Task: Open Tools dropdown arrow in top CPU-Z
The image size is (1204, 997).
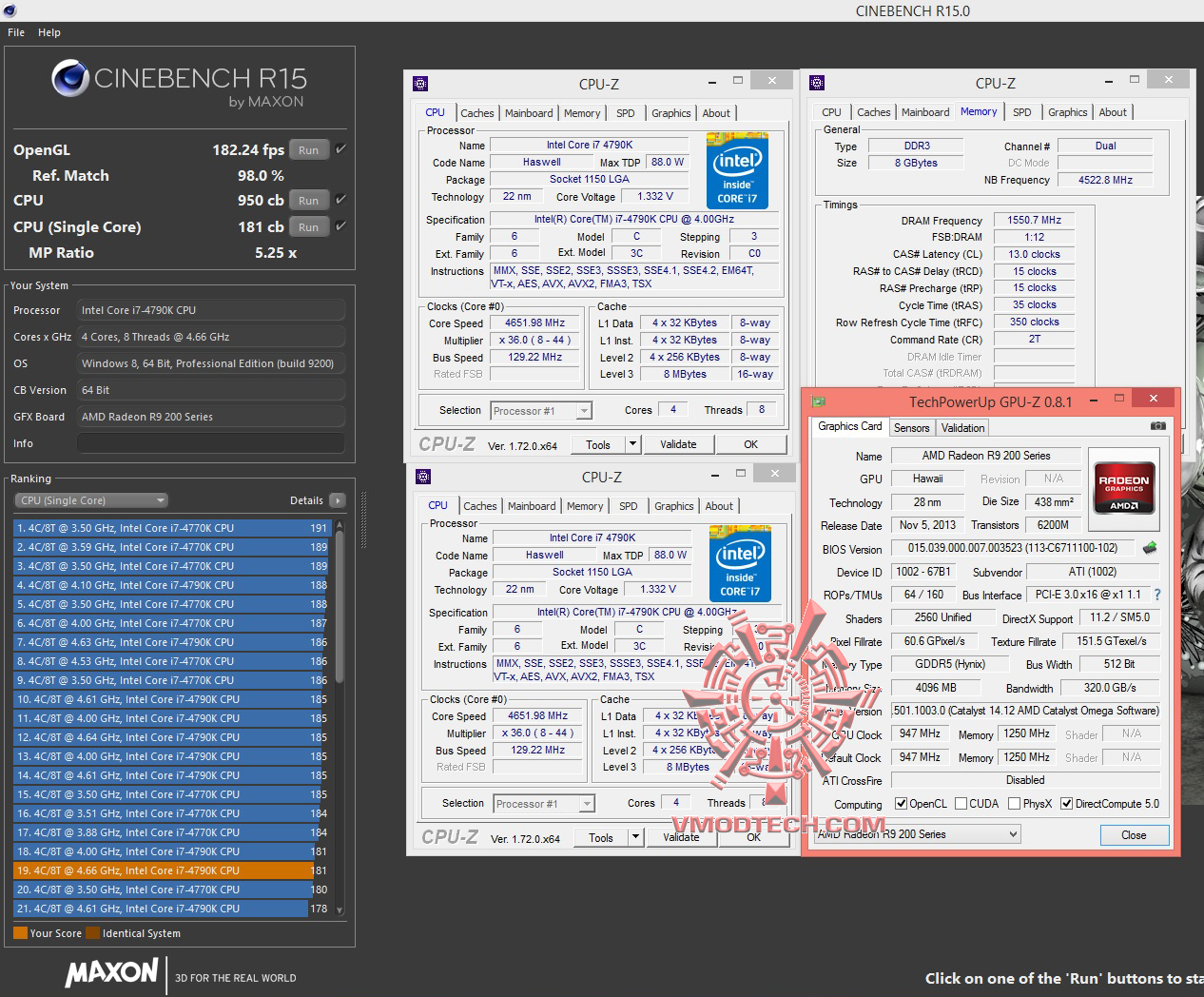Action: pyautogui.click(x=632, y=444)
